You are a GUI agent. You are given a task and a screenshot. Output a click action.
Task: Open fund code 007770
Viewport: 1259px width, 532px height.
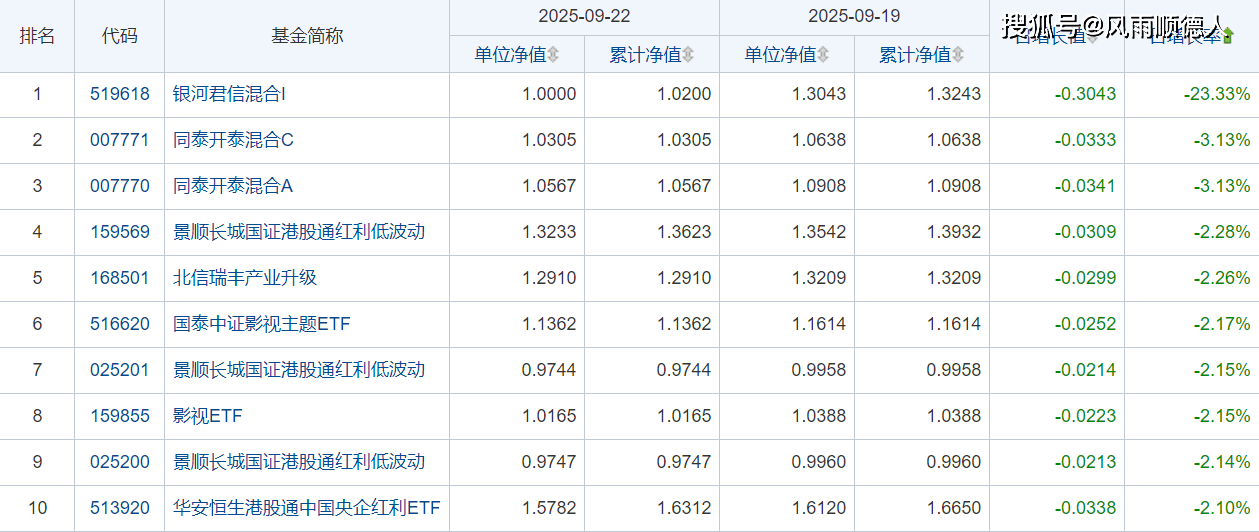pos(119,186)
